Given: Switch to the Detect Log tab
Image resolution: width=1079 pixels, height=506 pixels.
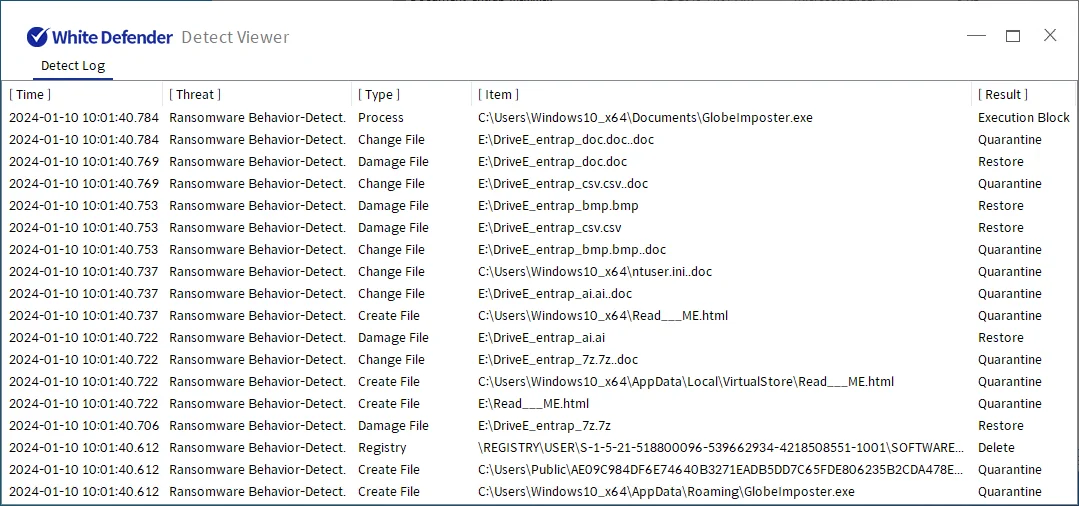Looking at the screenshot, I should [x=72, y=66].
